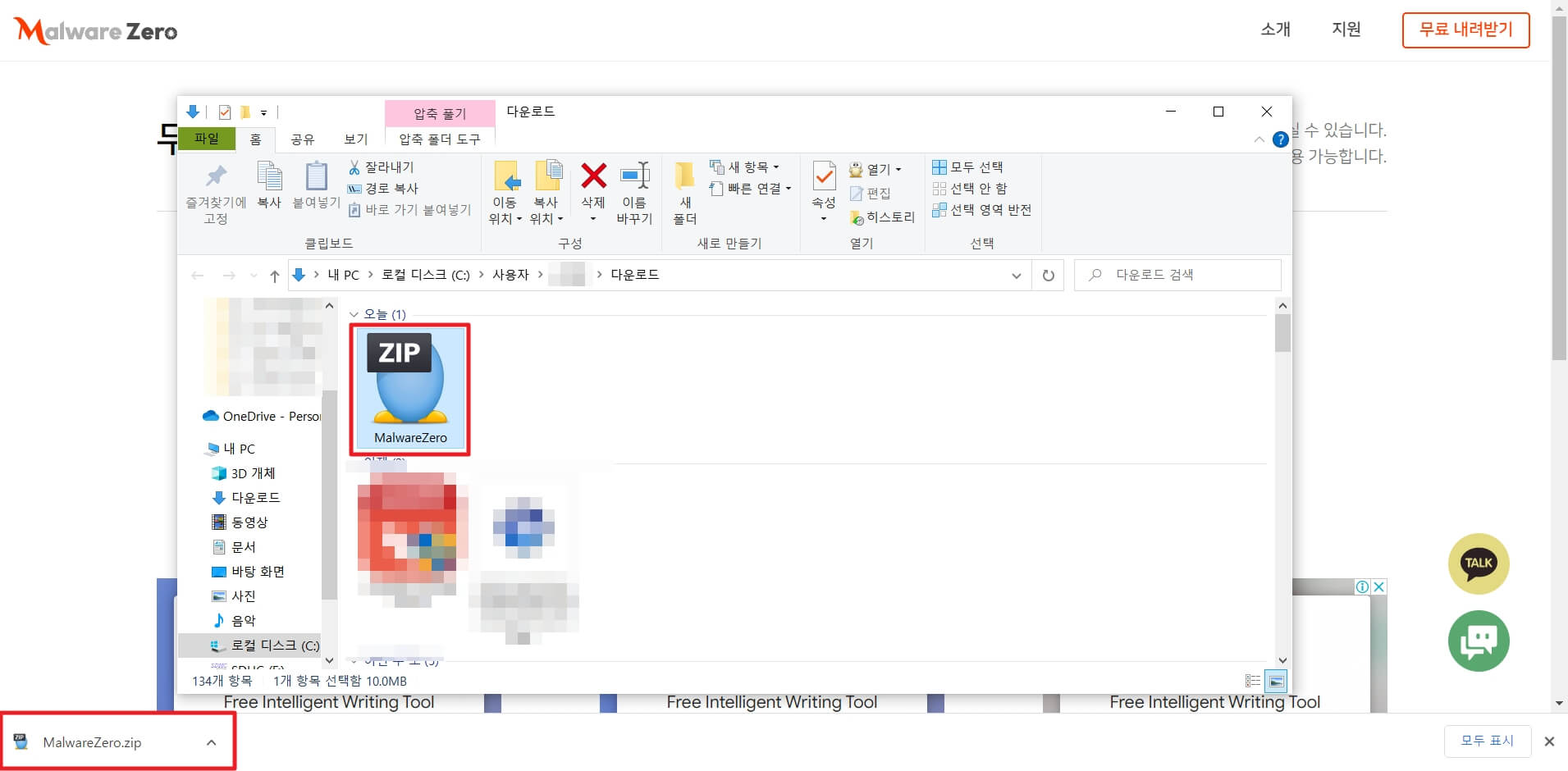Switch to the View (보기) tab

click(x=356, y=139)
